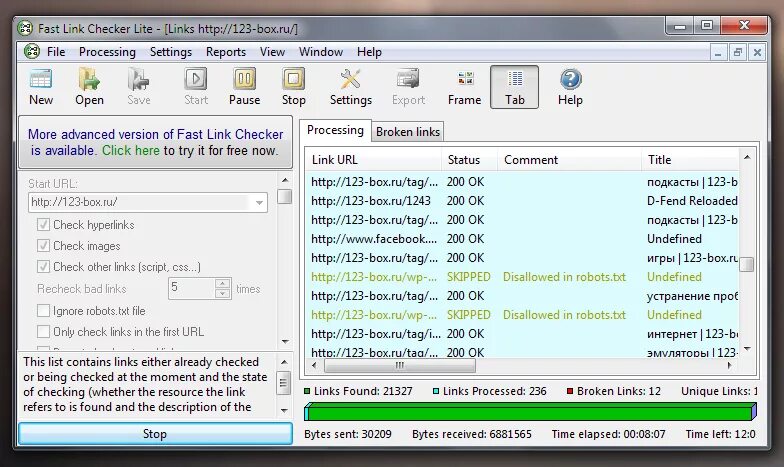Open the Start URL dropdown list
Viewport: 784px width, 467px height.
pos(259,202)
